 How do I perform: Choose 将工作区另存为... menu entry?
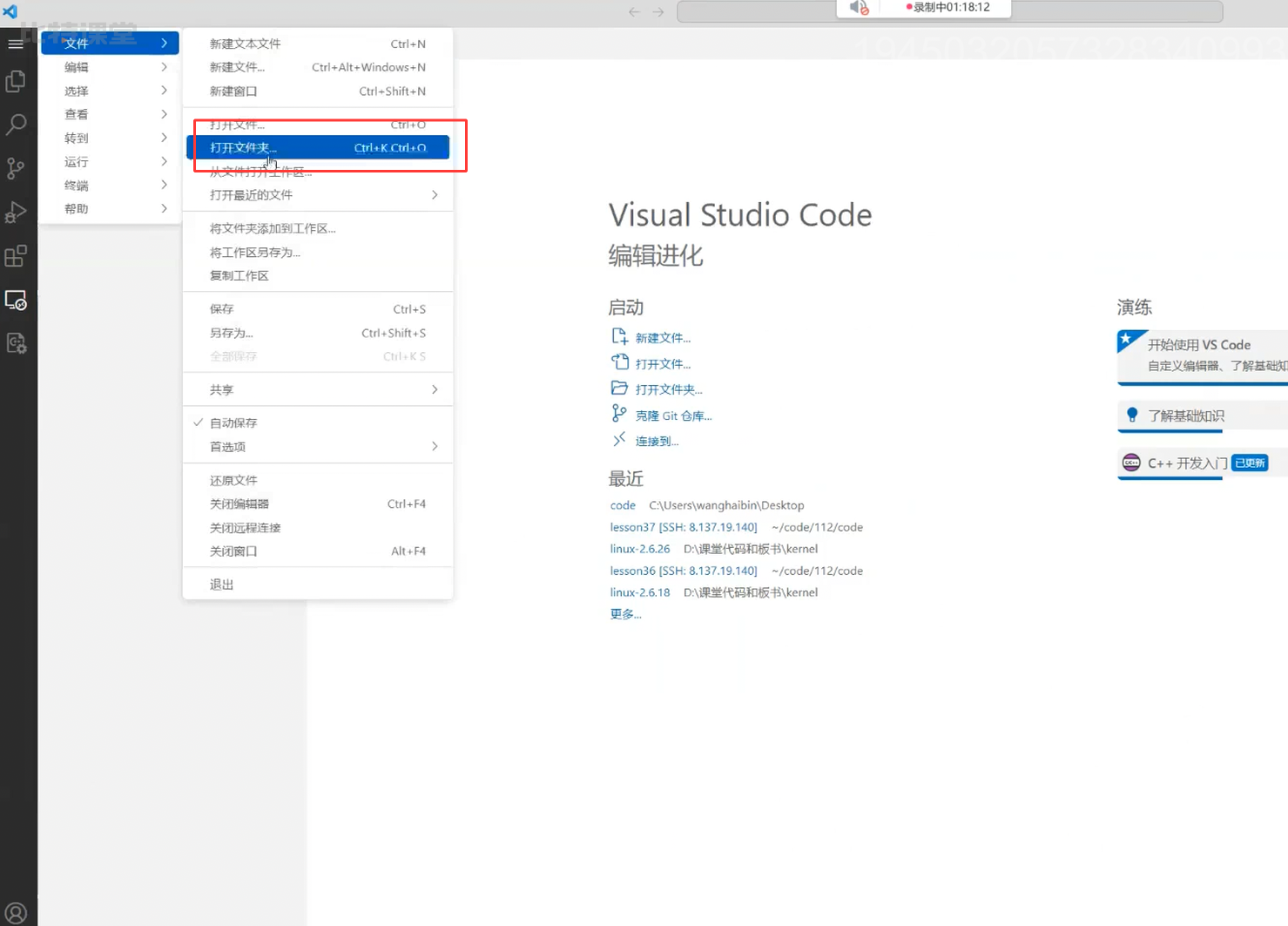(318, 252)
